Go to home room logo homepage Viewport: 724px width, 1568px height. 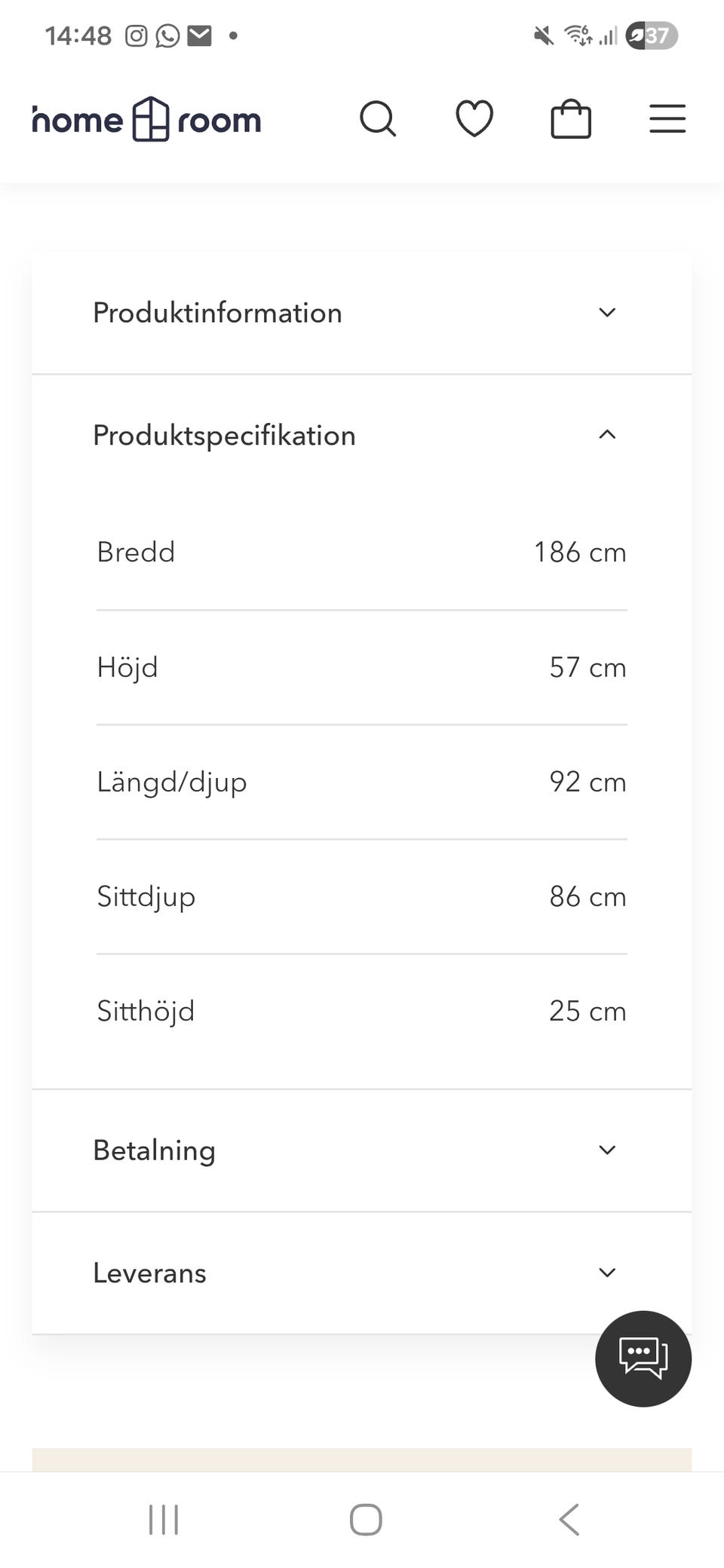[147, 120]
